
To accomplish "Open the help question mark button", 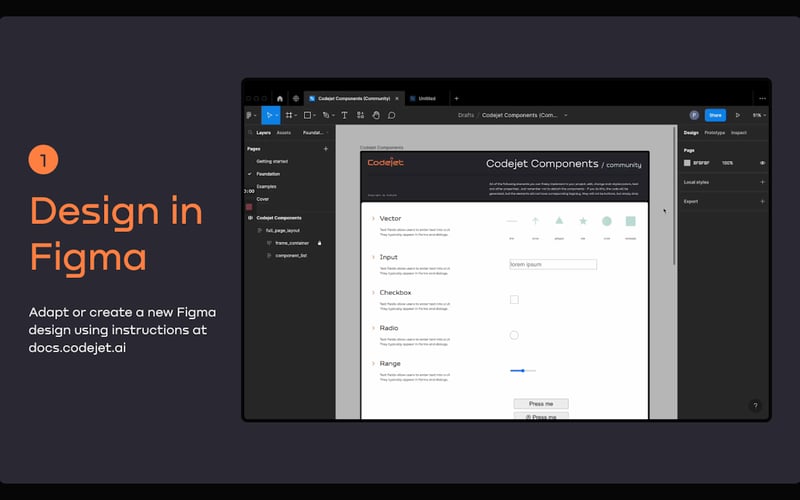I will click(755, 406).
